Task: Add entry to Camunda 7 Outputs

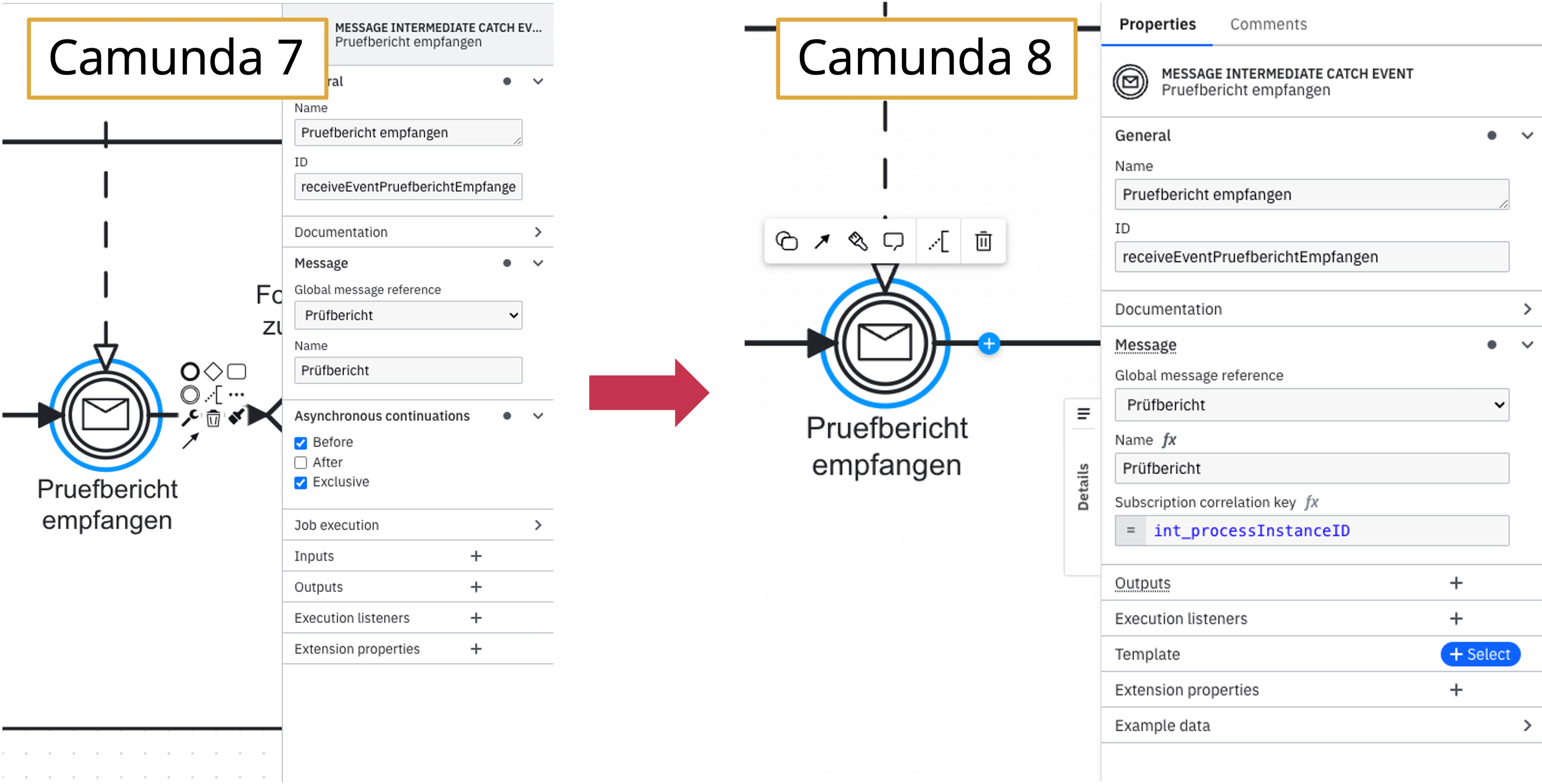Action: coord(476,588)
